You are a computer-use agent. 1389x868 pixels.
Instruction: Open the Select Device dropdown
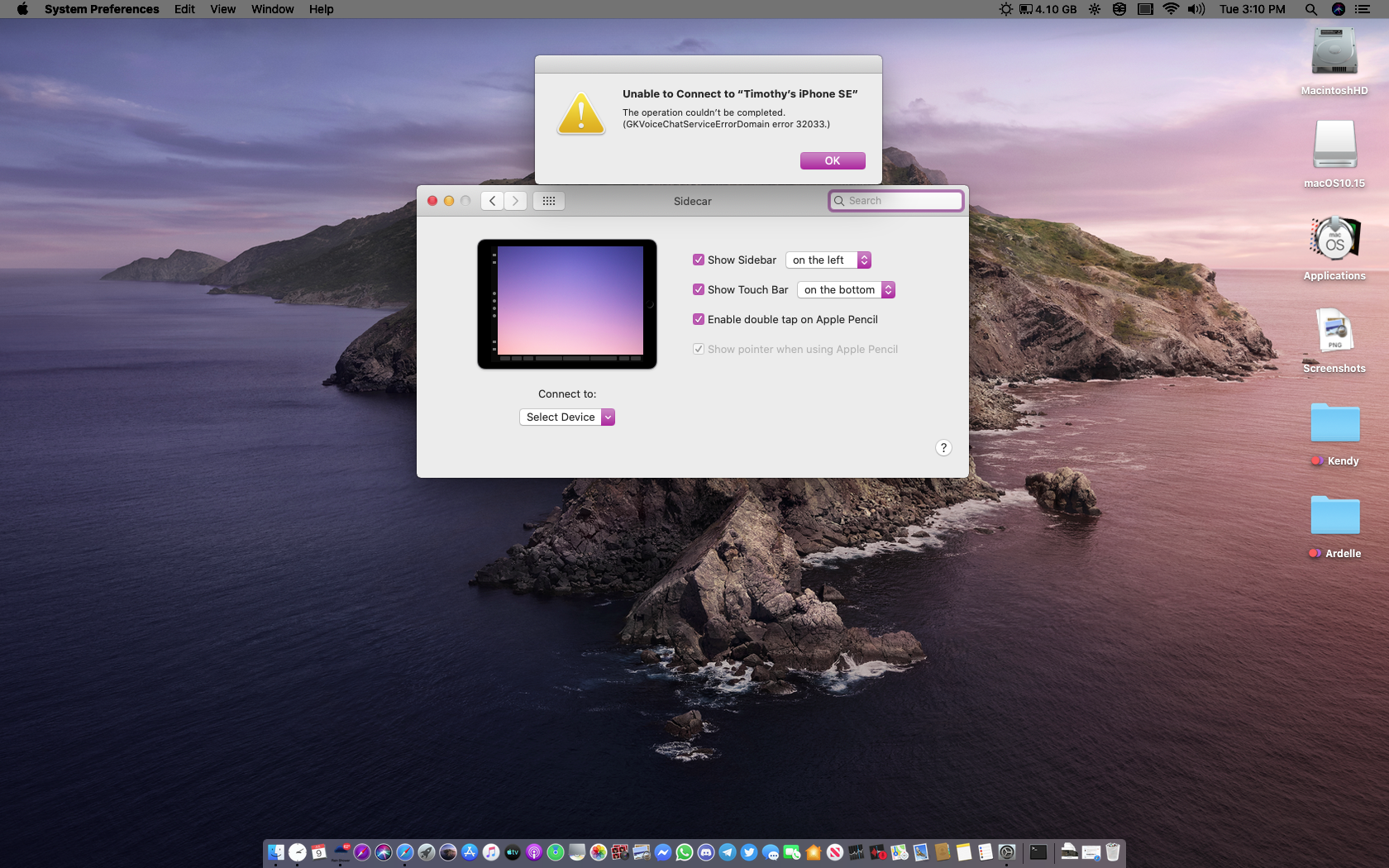[567, 417]
